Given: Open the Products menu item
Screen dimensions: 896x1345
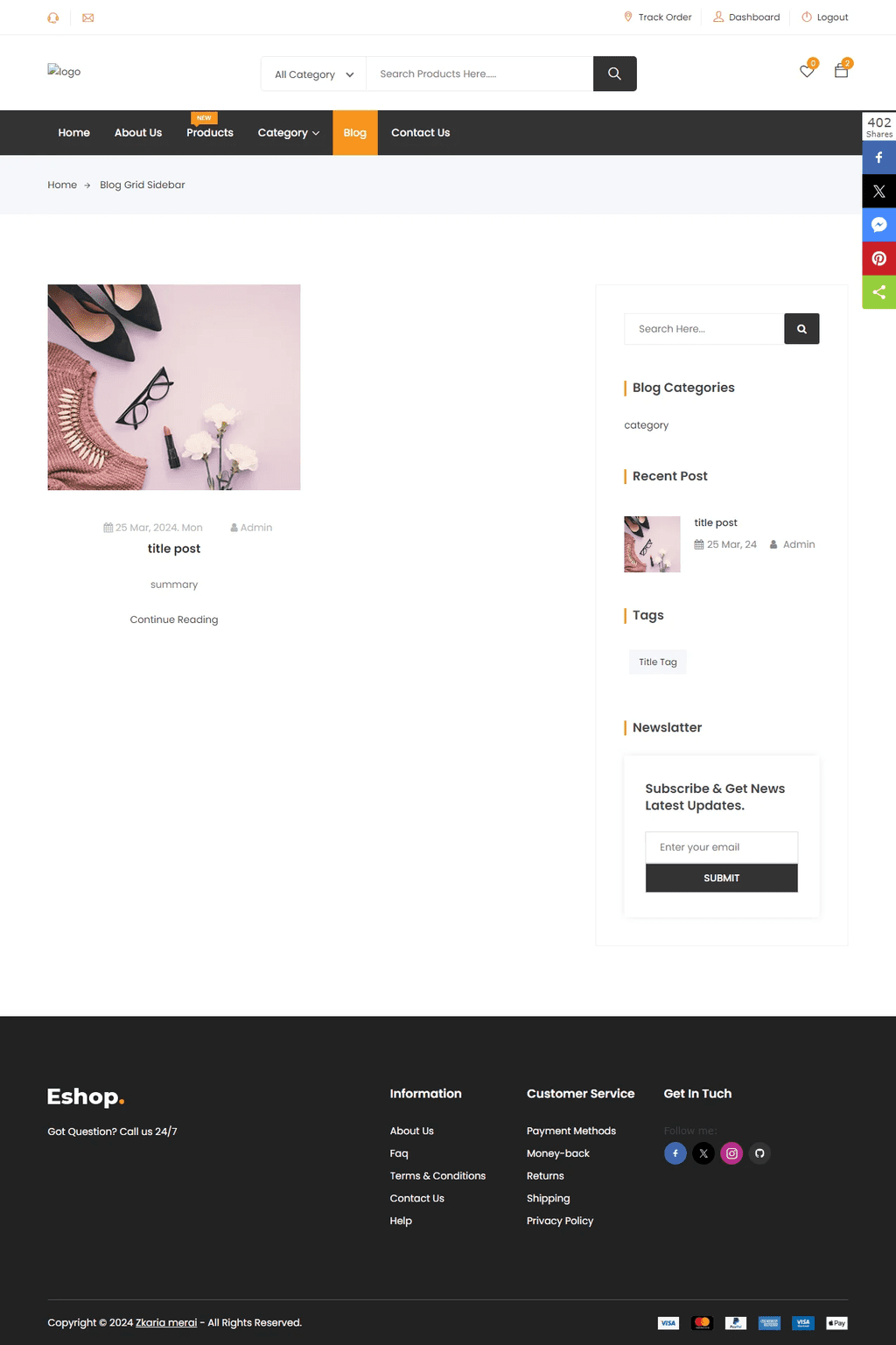Looking at the screenshot, I should (x=210, y=133).
